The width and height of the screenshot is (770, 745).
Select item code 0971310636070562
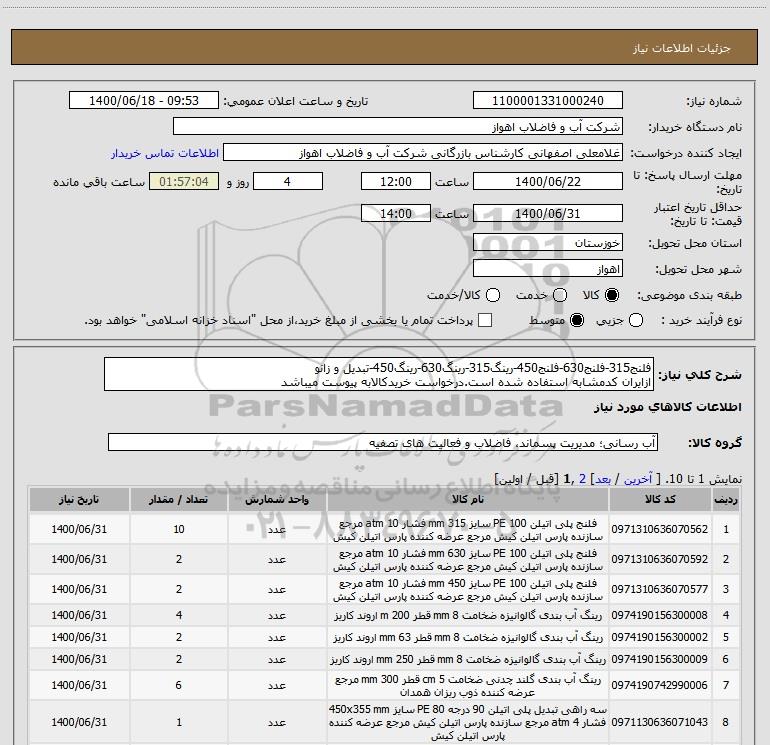(660, 529)
